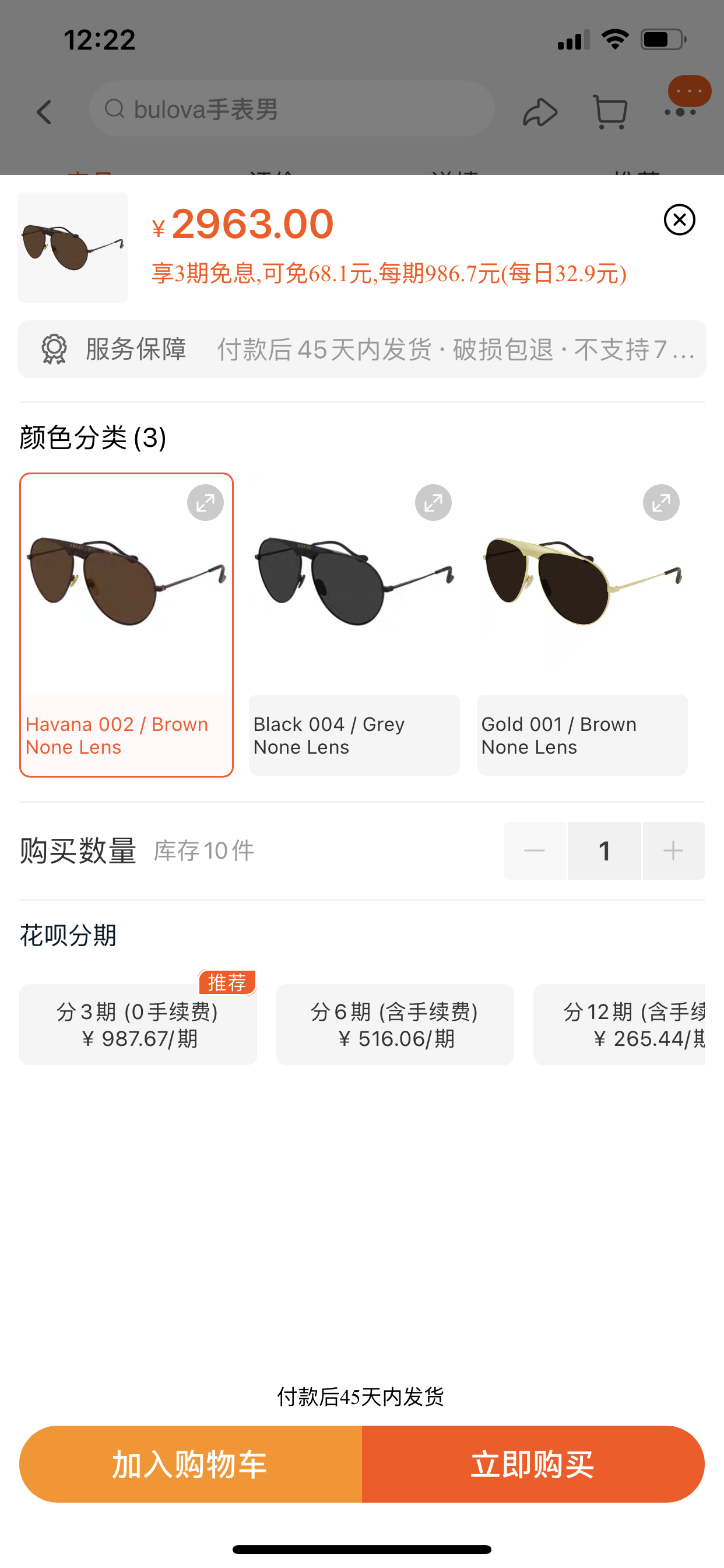Decrease purchase quantity with minus button
The width and height of the screenshot is (724, 1568).
tap(535, 850)
